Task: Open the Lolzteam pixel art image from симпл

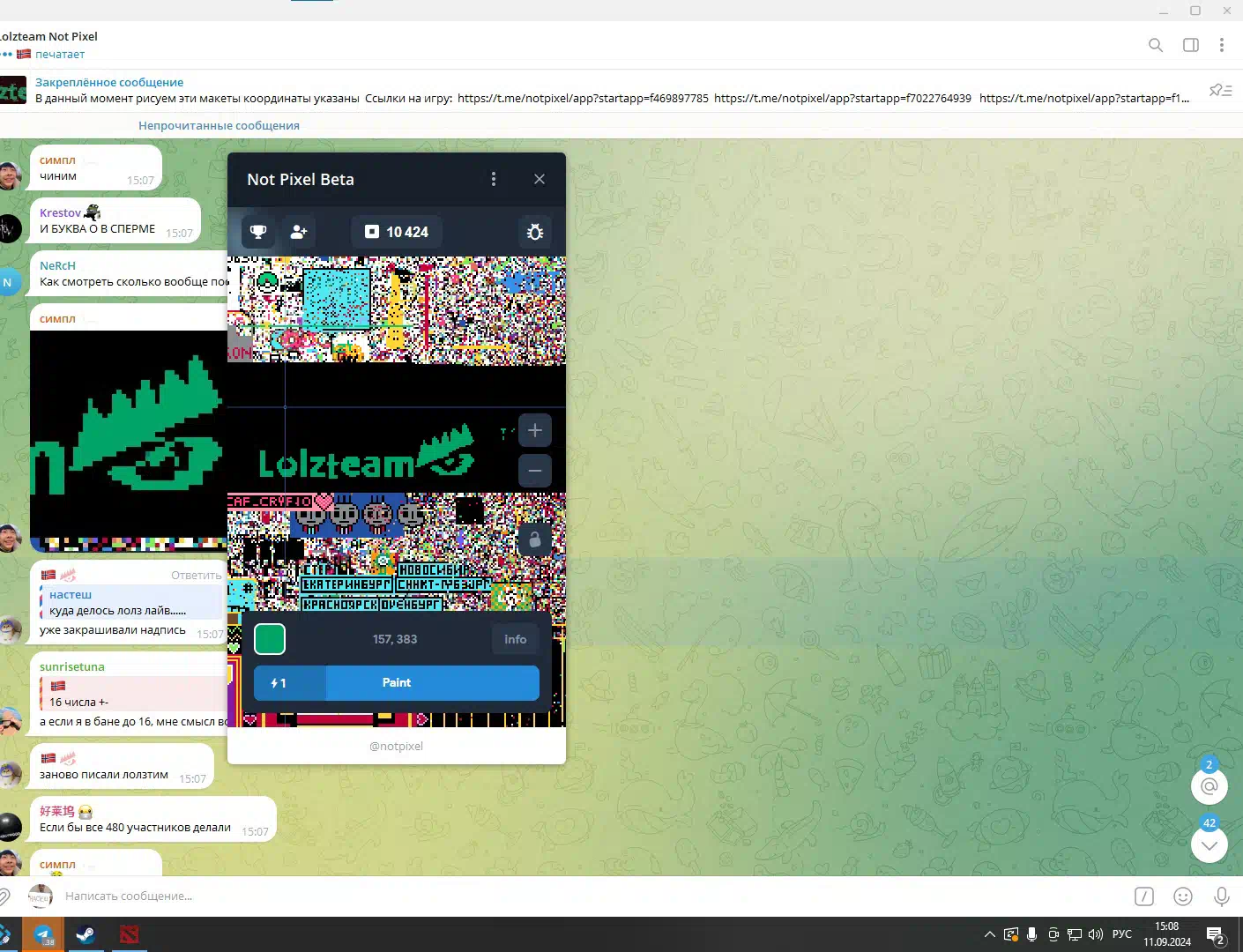Action: point(129,441)
